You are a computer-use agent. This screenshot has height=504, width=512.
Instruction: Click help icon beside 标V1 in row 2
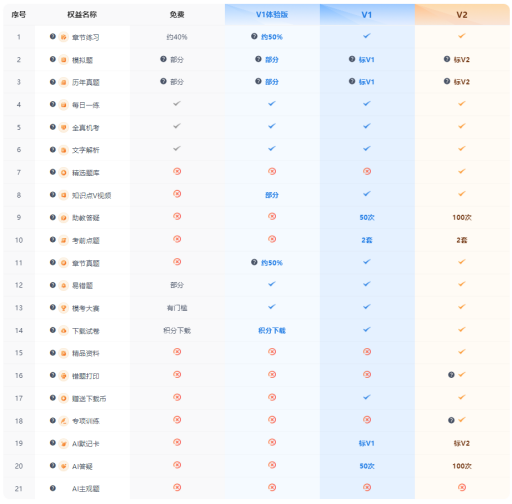[352, 59]
